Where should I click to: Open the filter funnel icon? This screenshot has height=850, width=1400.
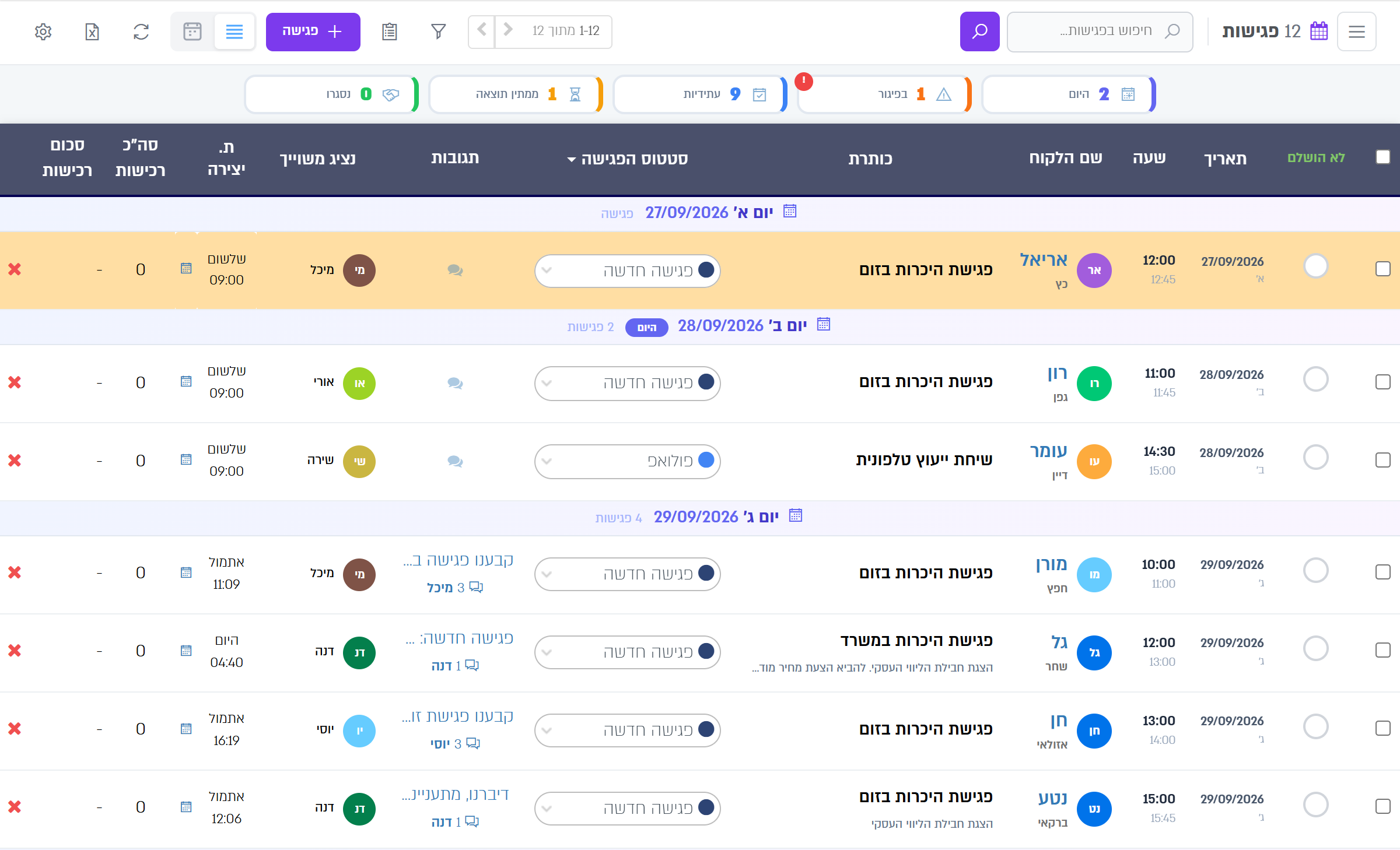click(439, 31)
